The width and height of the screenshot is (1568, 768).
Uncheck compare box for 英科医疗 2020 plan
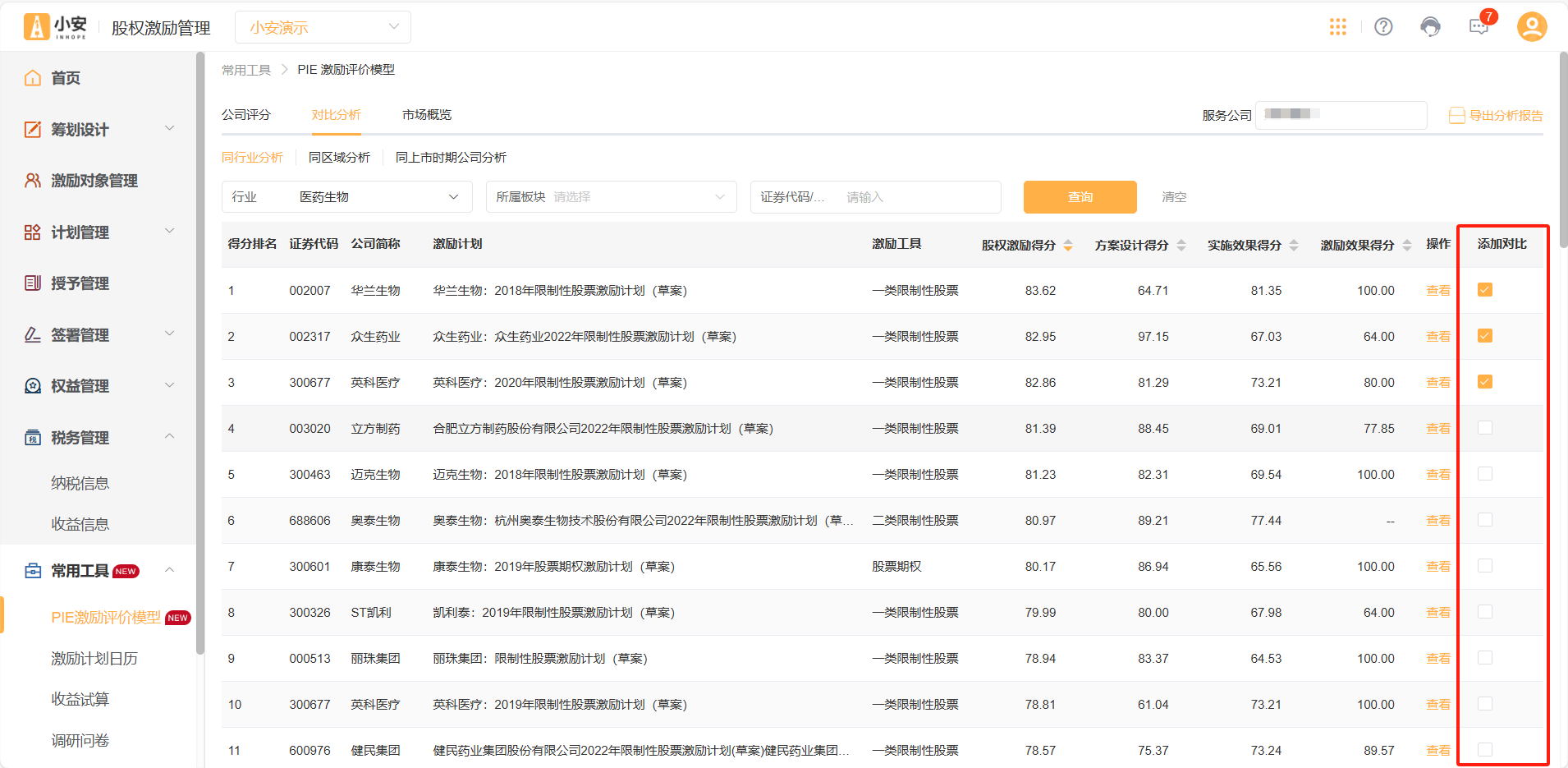point(1485,382)
